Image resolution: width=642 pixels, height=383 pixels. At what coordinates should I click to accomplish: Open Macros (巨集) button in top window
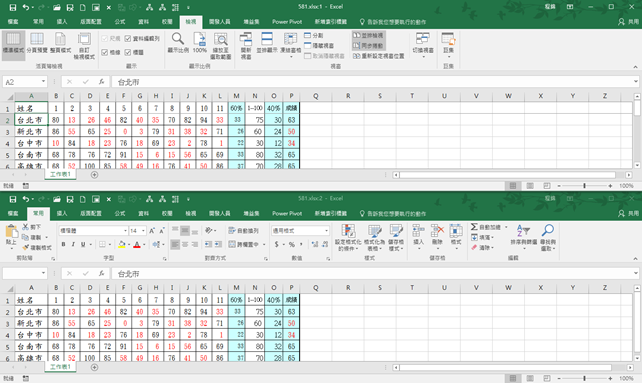point(448,44)
